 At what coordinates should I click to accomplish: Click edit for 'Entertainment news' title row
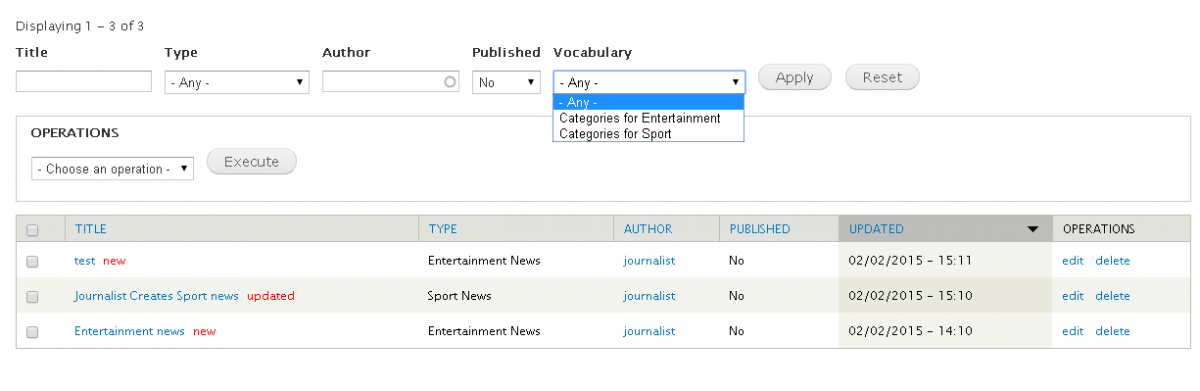coord(1073,331)
